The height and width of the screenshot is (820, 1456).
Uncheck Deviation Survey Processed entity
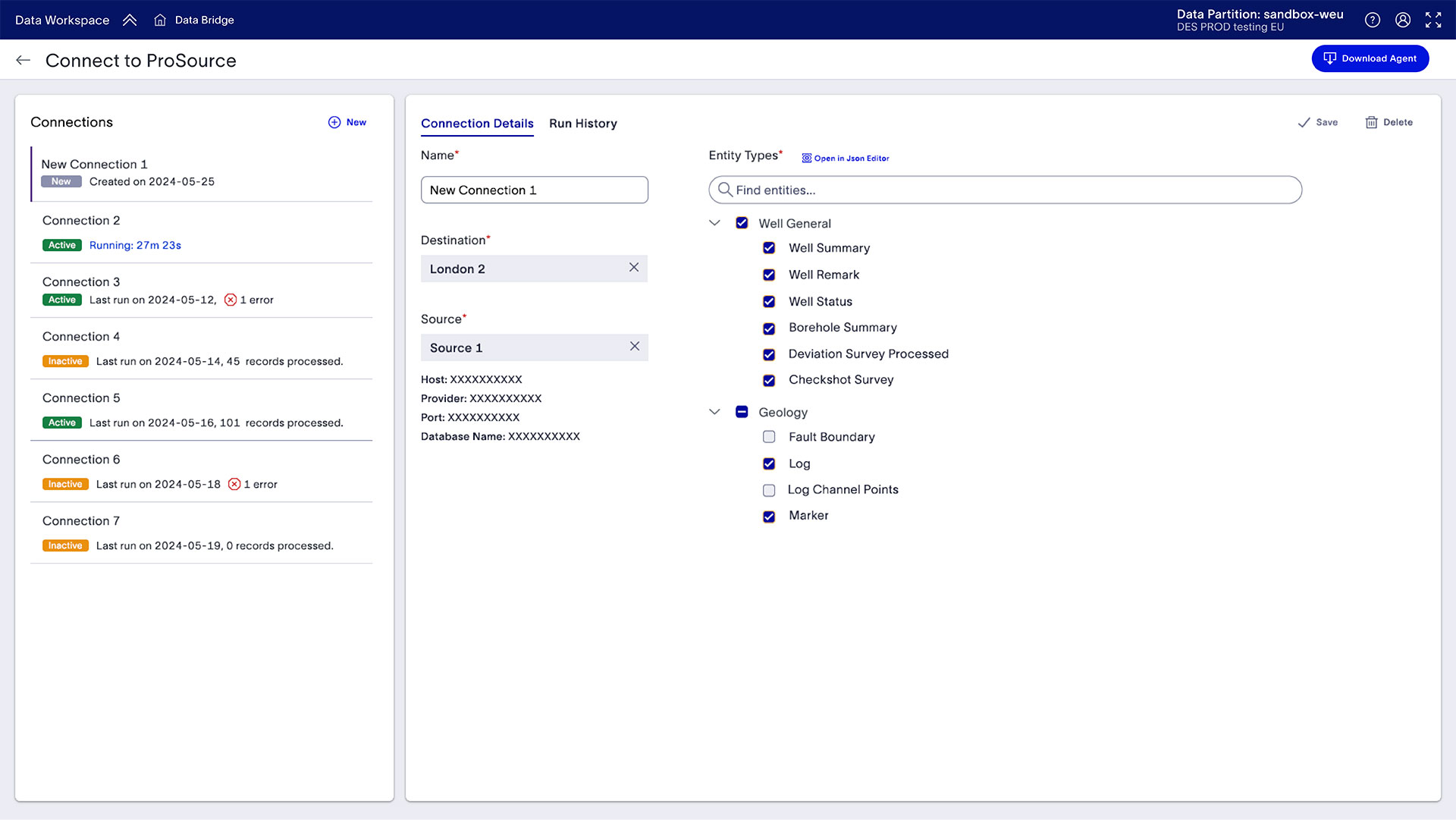(x=769, y=354)
